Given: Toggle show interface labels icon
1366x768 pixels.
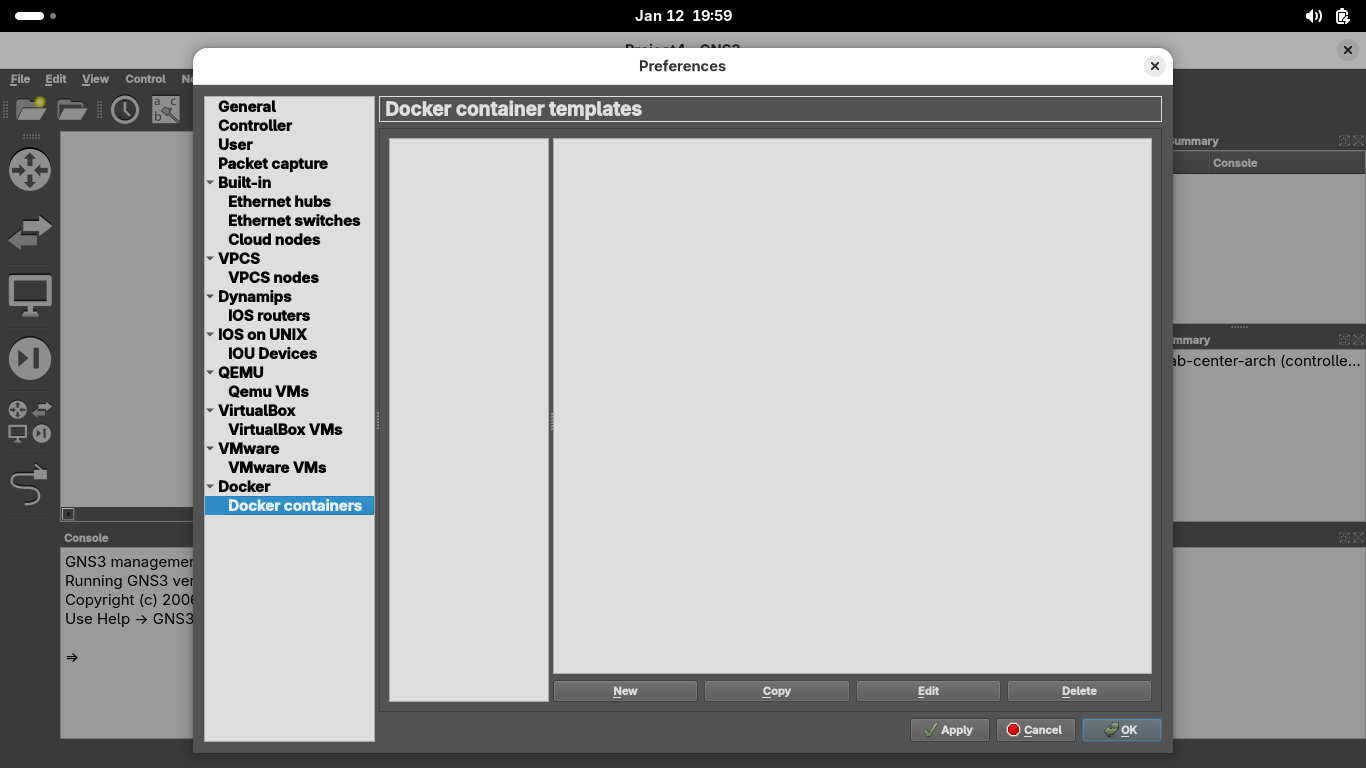Looking at the screenshot, I should tap(165, 109).
